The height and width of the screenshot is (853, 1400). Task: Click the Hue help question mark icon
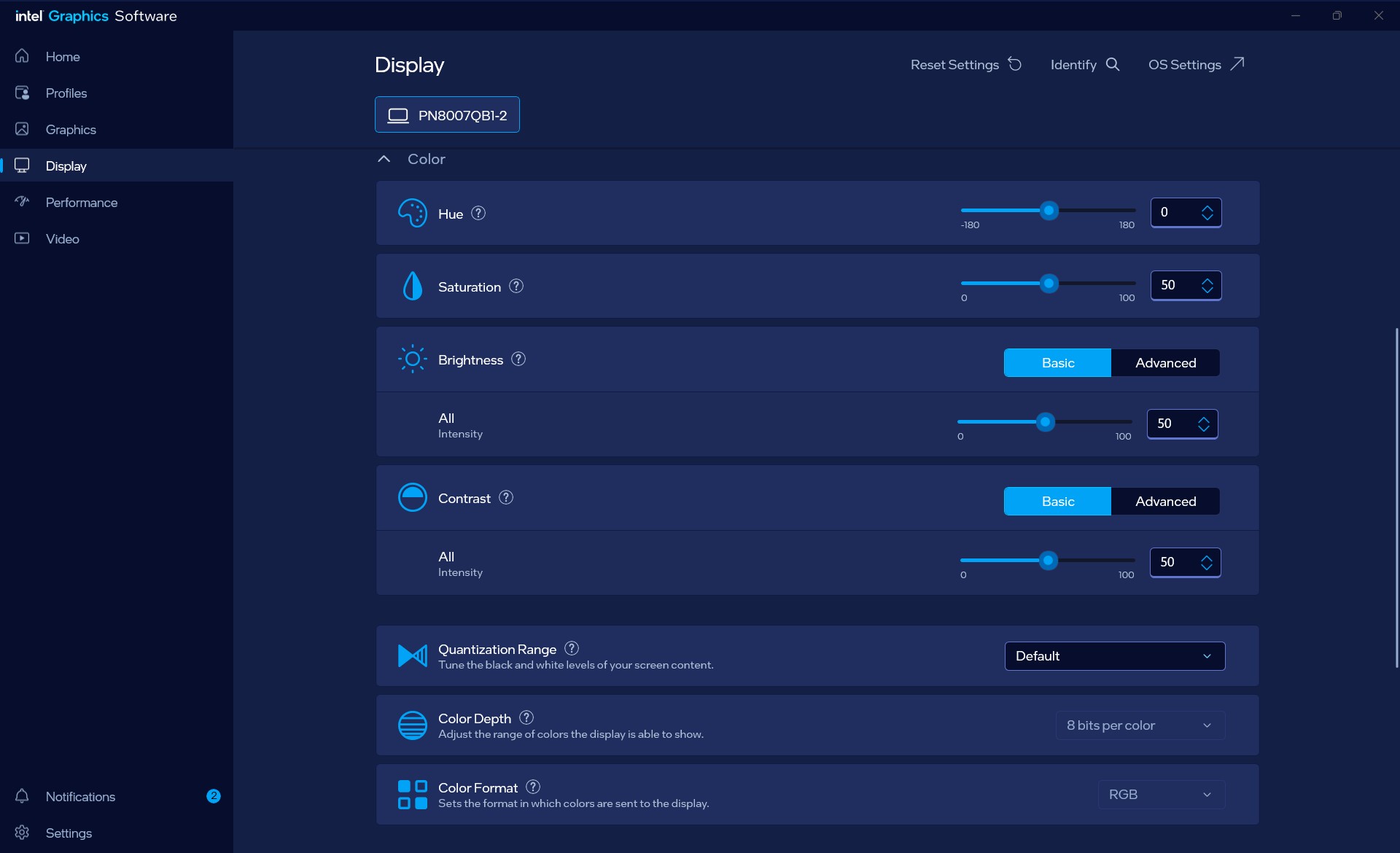[x=478, y=213]
